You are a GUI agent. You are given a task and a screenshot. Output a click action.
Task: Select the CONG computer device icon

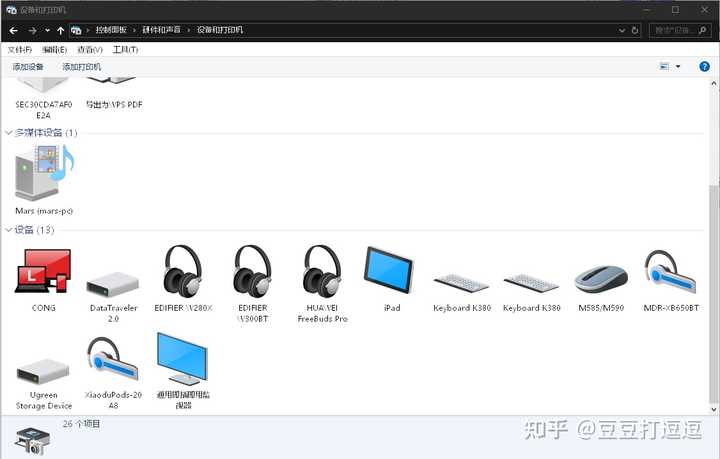click(x=43, y=271)
